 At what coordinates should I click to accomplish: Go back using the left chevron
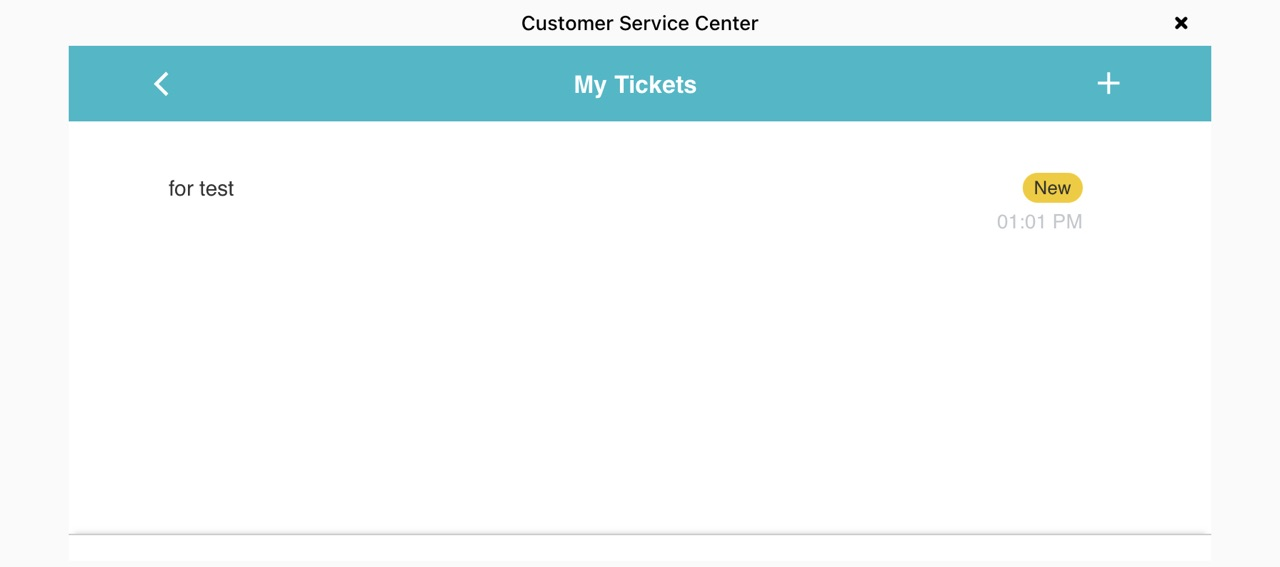pyautogui.click(x=161, y=84)
